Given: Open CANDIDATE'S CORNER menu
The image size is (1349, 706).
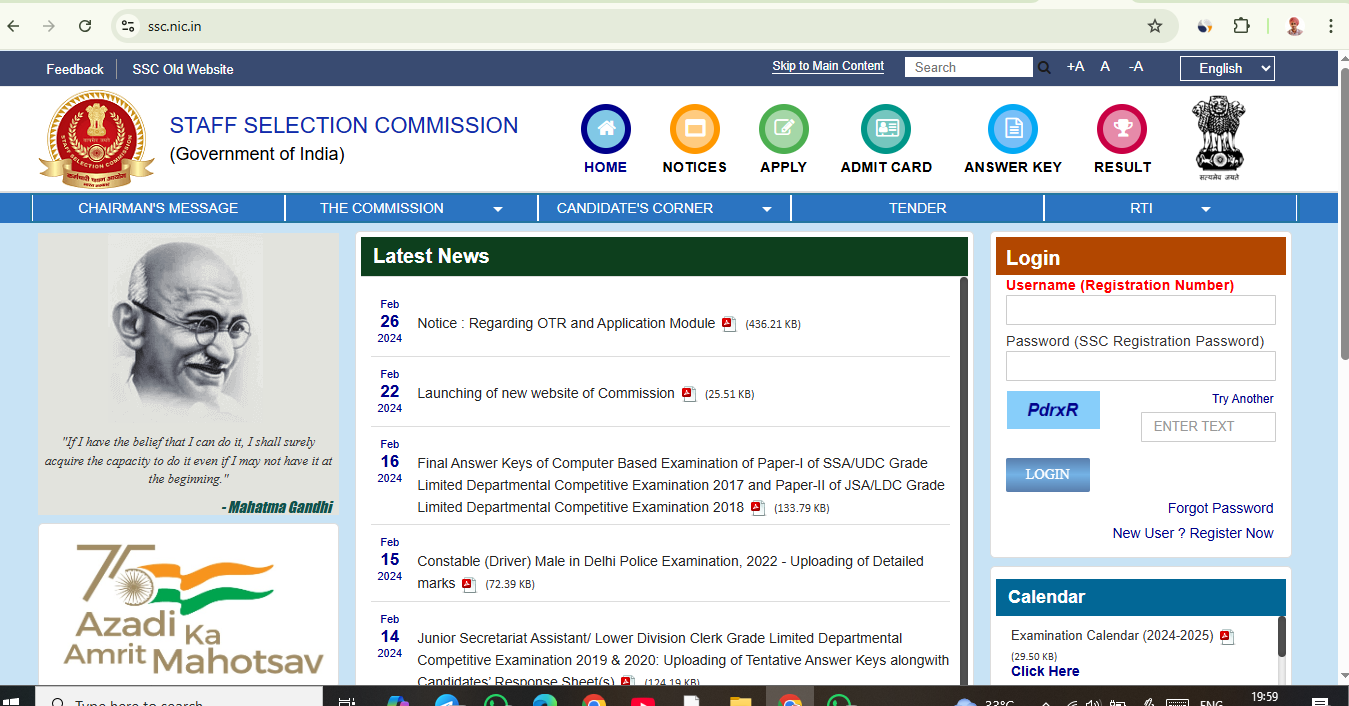Looking at the screenshot, I should pyautogui.click(x=635, y=208).
